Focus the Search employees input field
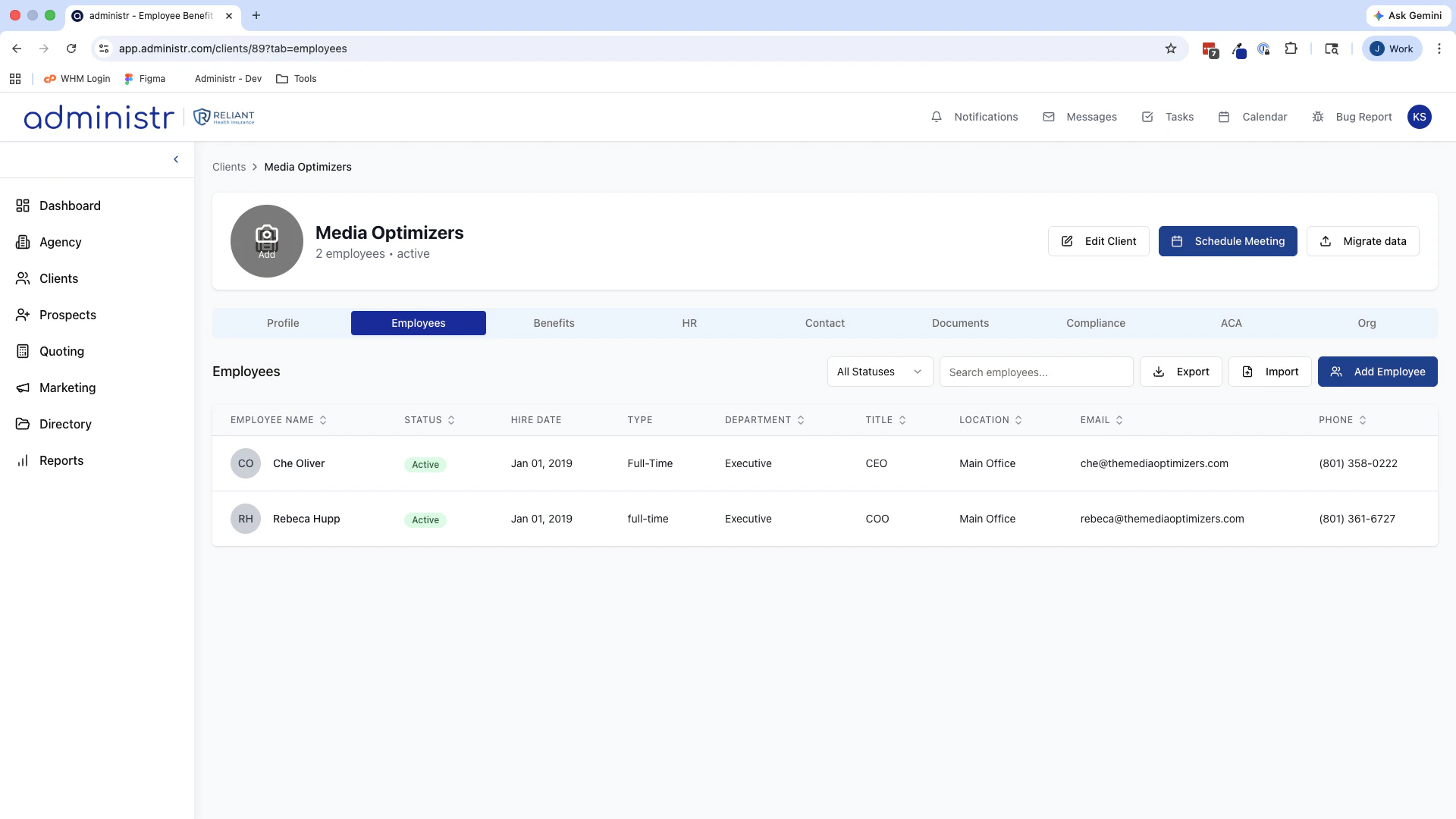 1036,372
